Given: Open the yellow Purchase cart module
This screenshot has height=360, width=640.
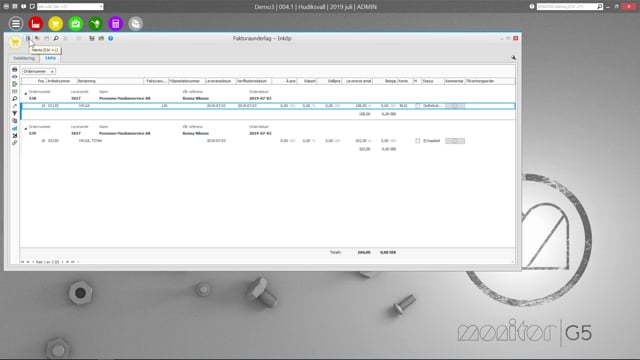Looking at the screenshot, I should click(56, 24).
